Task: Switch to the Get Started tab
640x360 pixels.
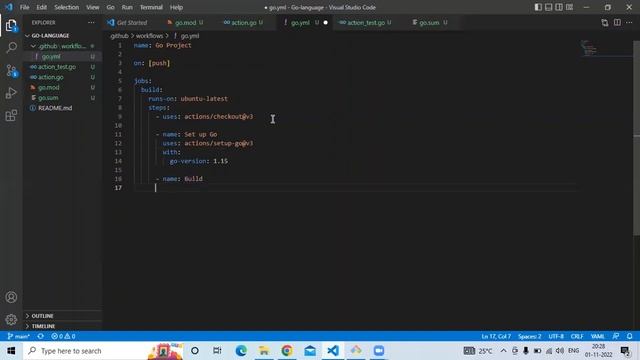Action: (x=131, y=23)
